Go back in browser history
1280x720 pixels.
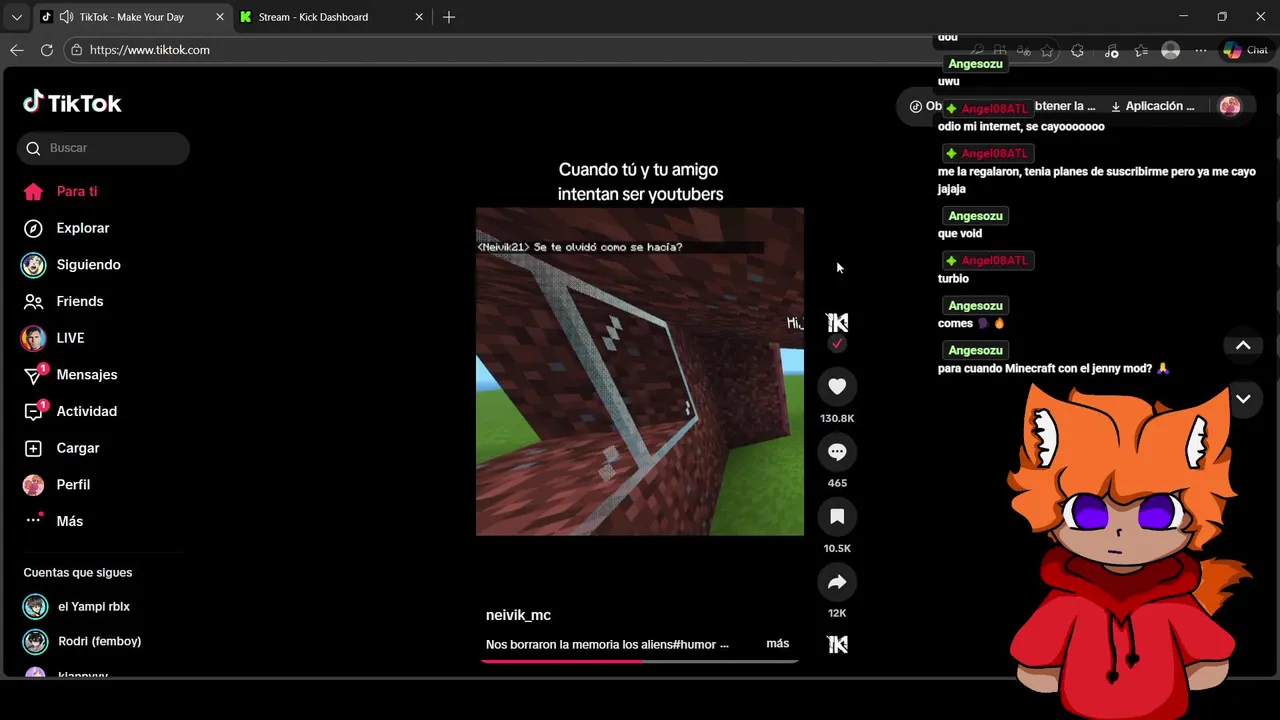17,50
